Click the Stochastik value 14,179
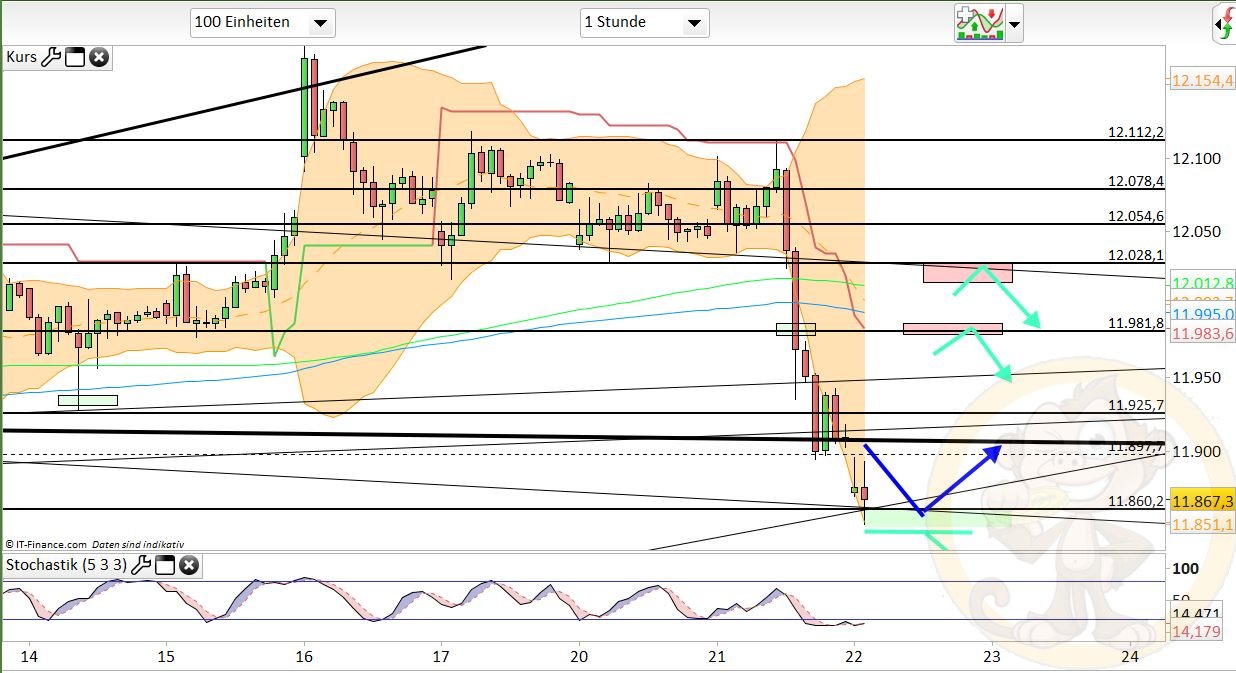This screenshot has height=673, width=1236. (x=1195, y=631)
